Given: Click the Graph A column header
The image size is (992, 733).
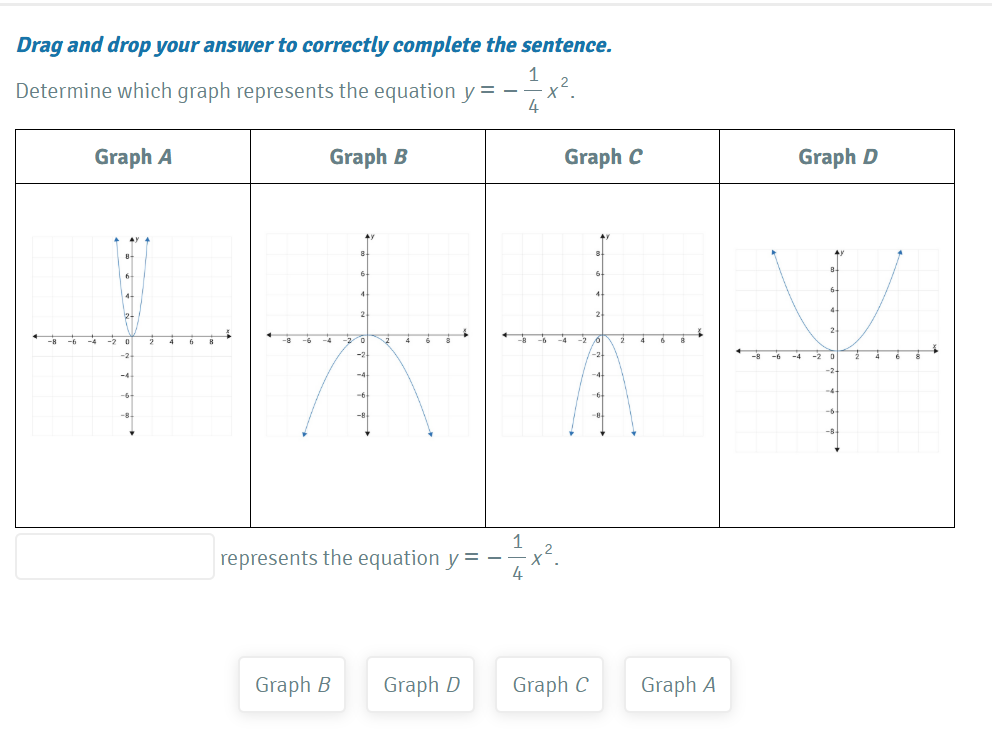Looking at the screenshot, I should click(x=133, y=157).
